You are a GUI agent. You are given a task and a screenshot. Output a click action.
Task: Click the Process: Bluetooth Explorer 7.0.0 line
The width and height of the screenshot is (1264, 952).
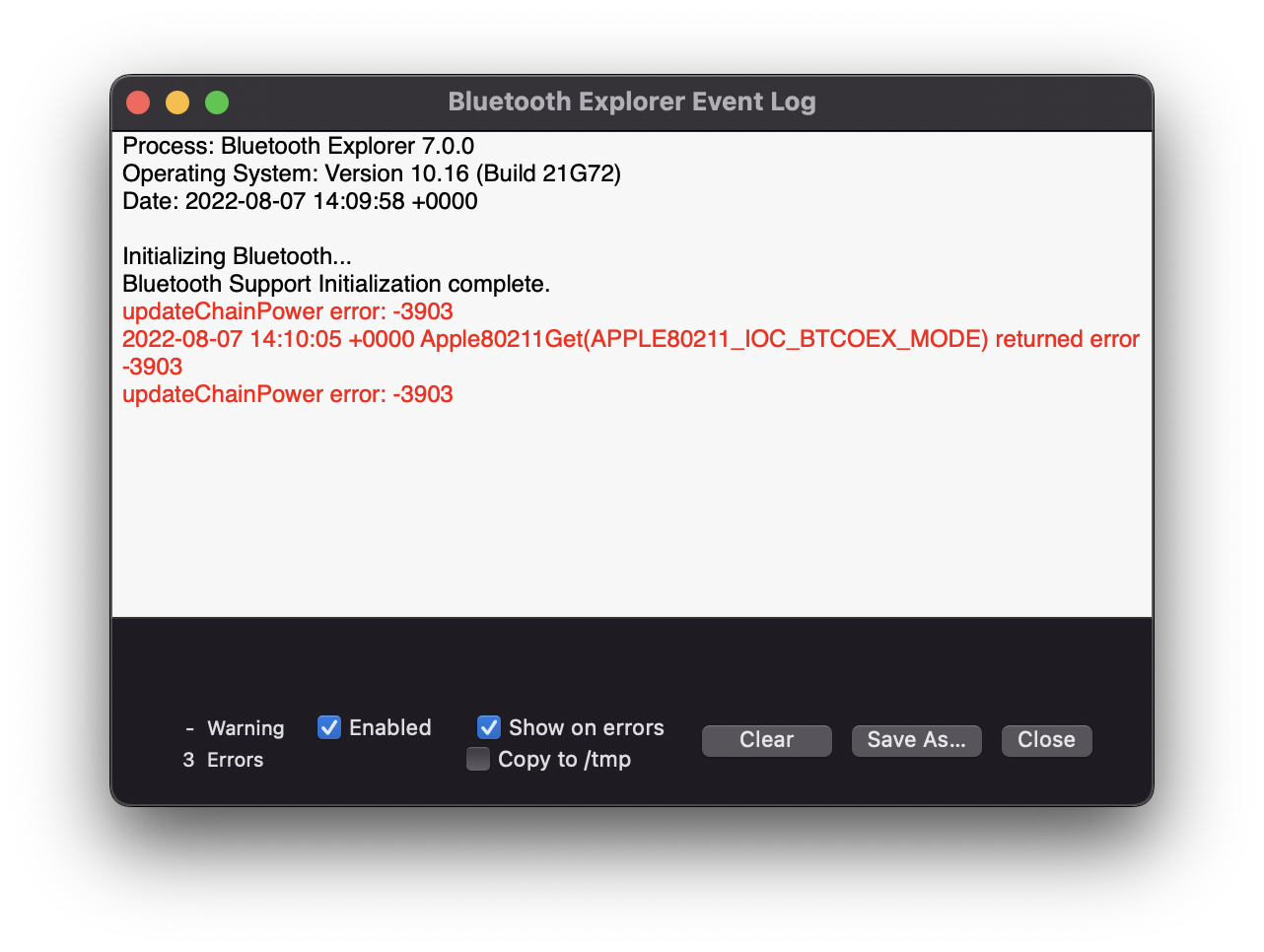click(298, 146)
